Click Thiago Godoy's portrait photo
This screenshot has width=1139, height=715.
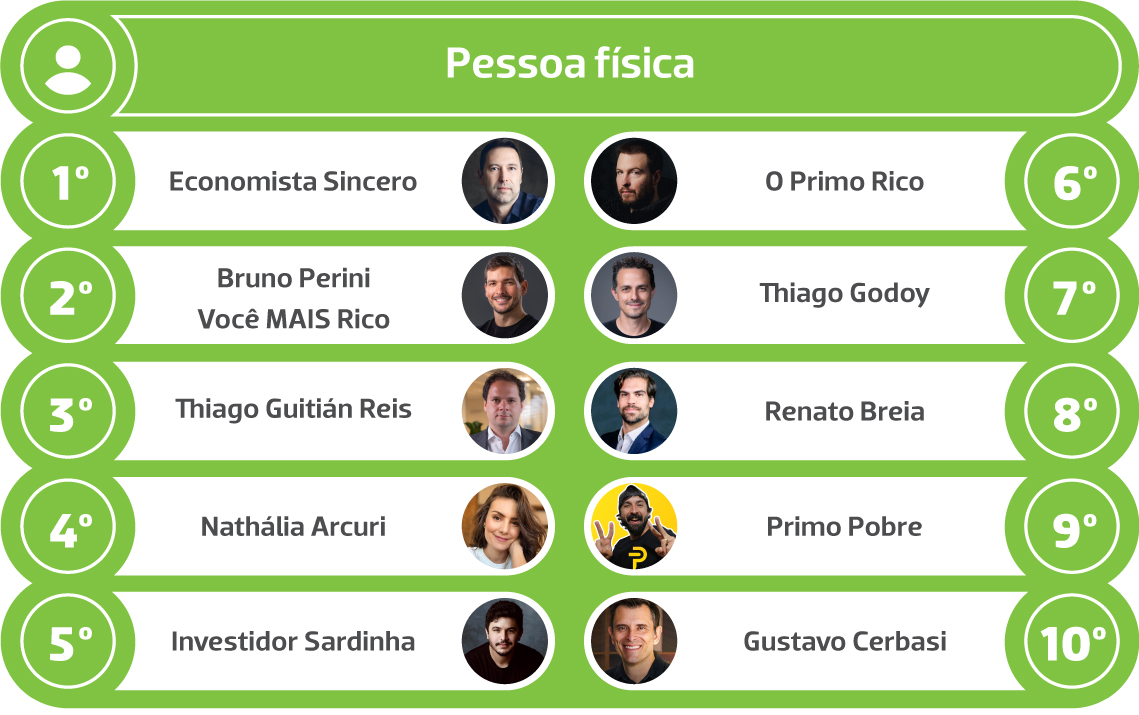pos(634,296)
